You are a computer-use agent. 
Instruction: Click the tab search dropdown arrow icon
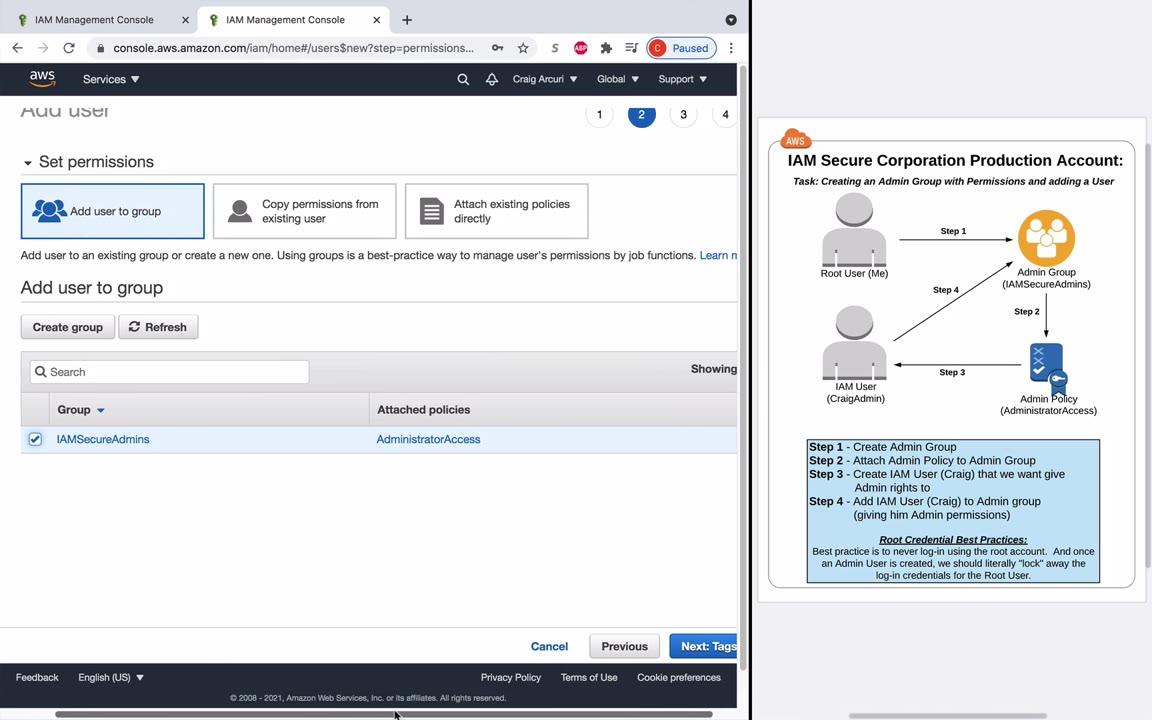pyautogui.click(x=731, y=20)
